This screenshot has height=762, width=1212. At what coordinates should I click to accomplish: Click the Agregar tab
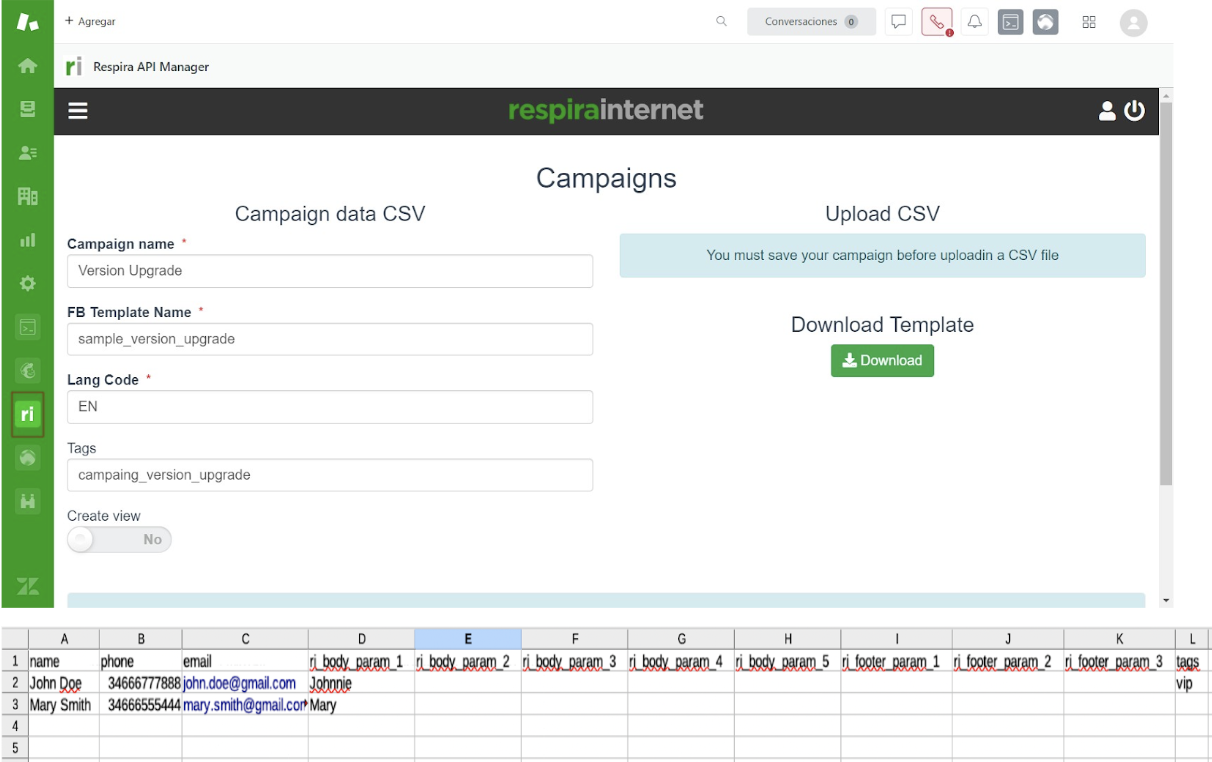pos(90,21)
